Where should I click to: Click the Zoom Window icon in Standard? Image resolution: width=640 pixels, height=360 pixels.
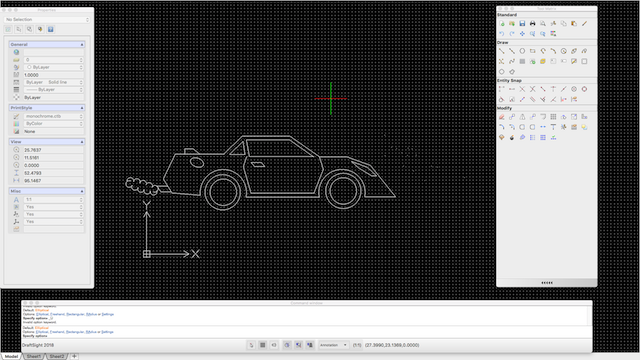tap(533, 34)
